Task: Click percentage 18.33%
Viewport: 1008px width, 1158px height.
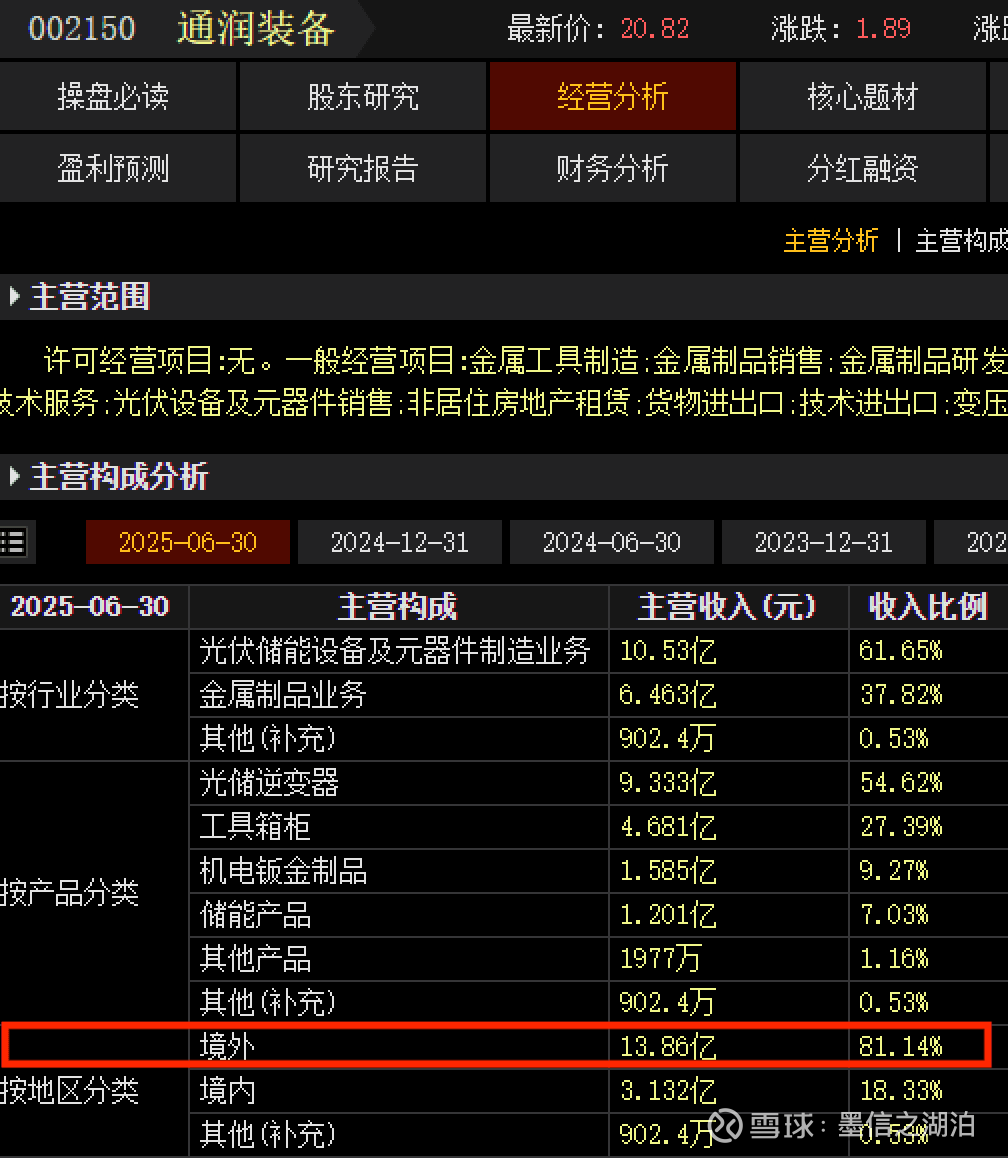Action: 901,1091
